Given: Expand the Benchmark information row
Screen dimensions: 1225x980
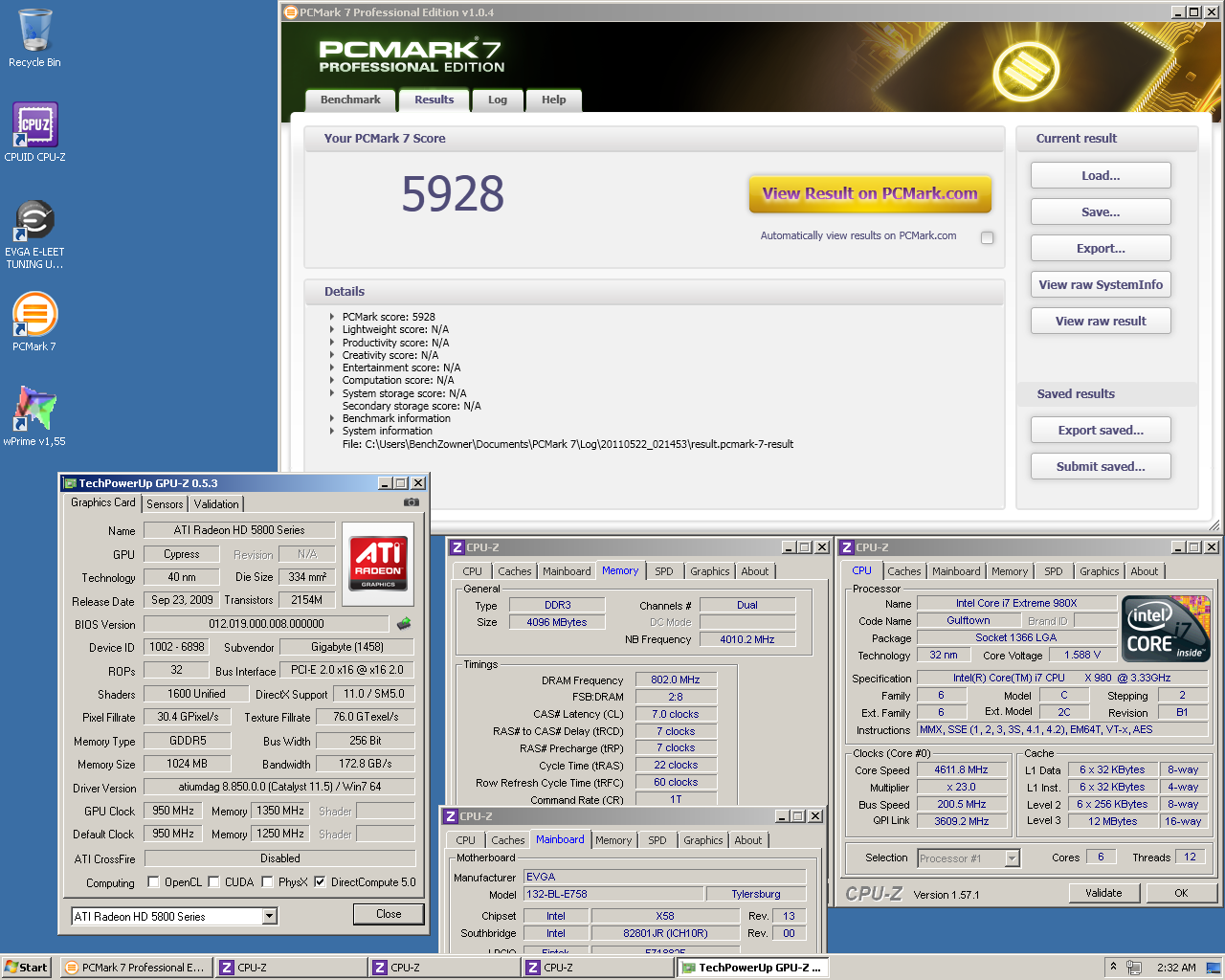Looking at the screenshot, I should [332, 418].
